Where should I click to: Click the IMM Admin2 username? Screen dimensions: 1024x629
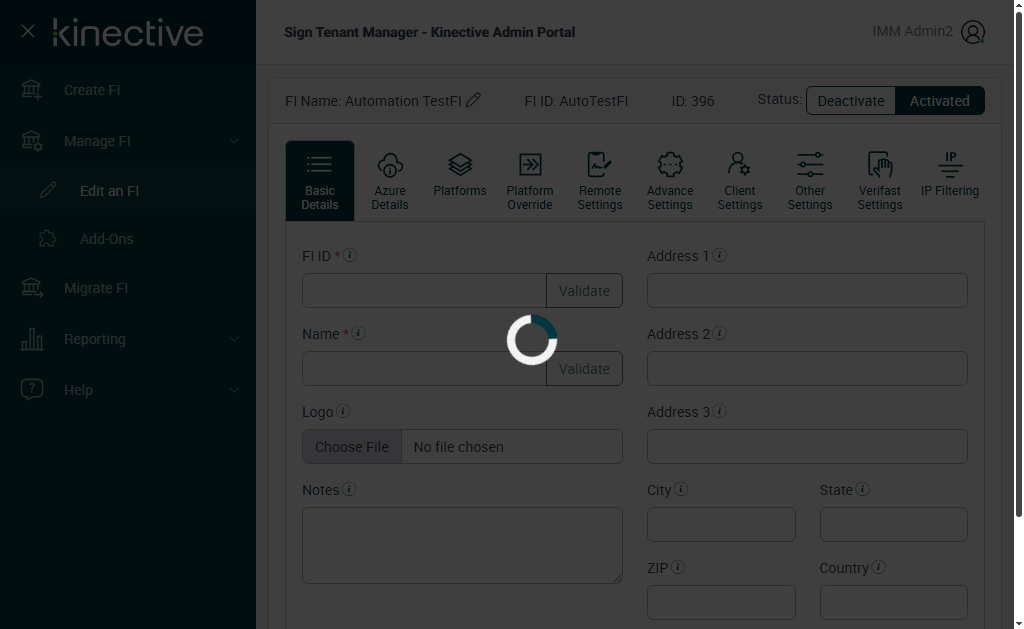[912, 31]
